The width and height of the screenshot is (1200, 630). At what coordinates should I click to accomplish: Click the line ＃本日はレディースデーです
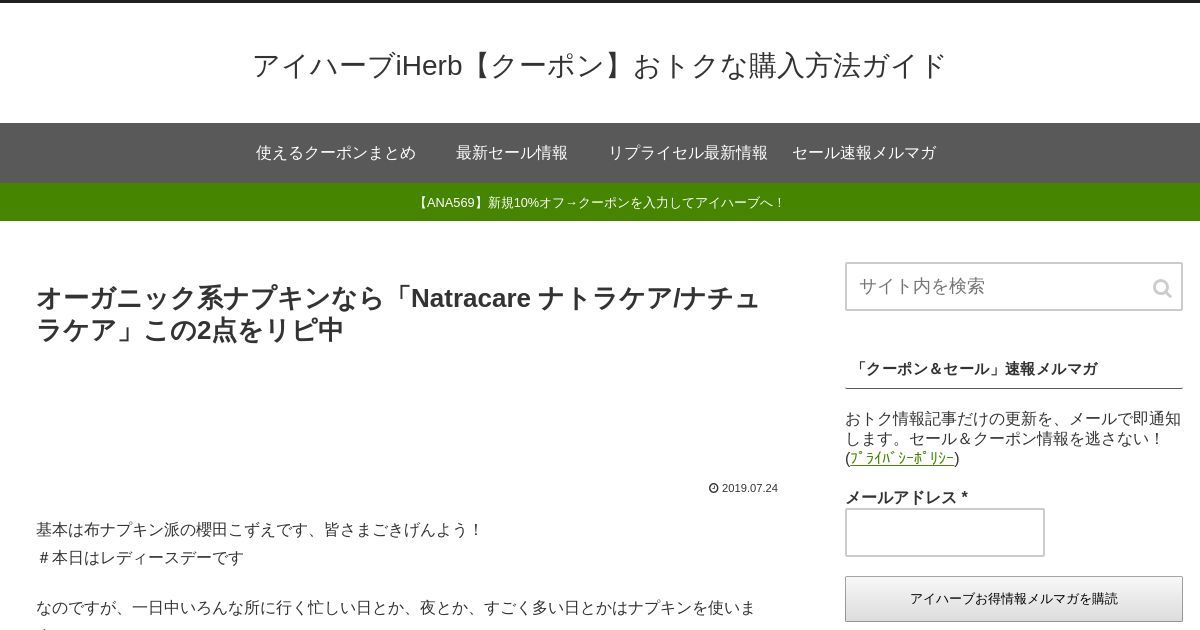tap(140, 557)
